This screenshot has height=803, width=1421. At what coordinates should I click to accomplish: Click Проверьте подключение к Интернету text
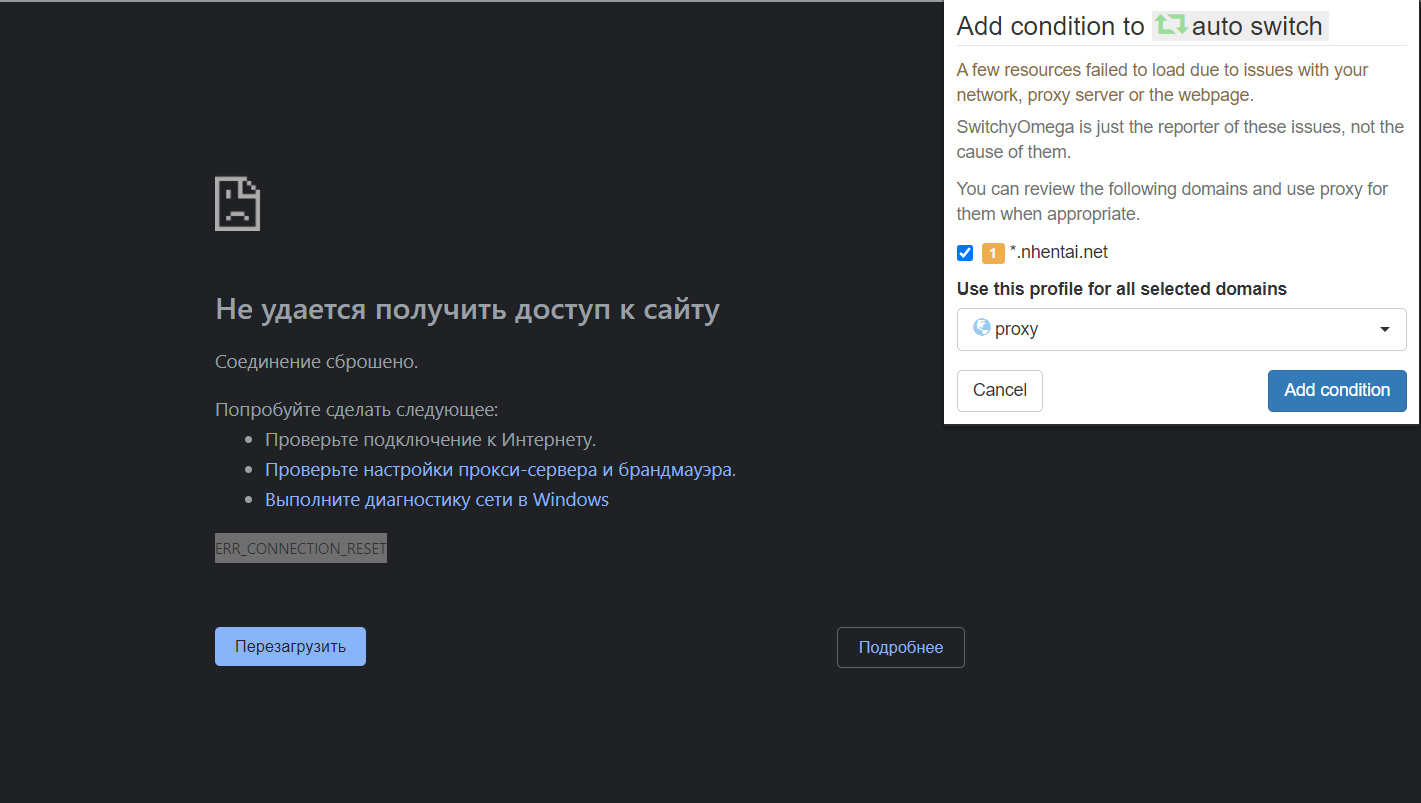tap(430, 439)
